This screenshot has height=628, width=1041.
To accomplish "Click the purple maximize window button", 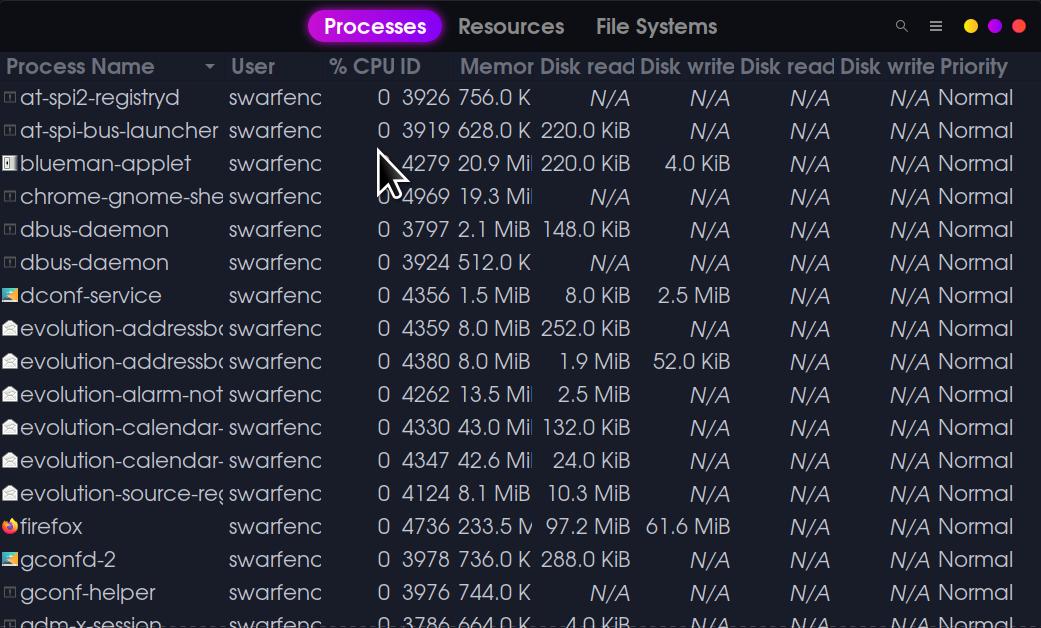I will [995, 27].
